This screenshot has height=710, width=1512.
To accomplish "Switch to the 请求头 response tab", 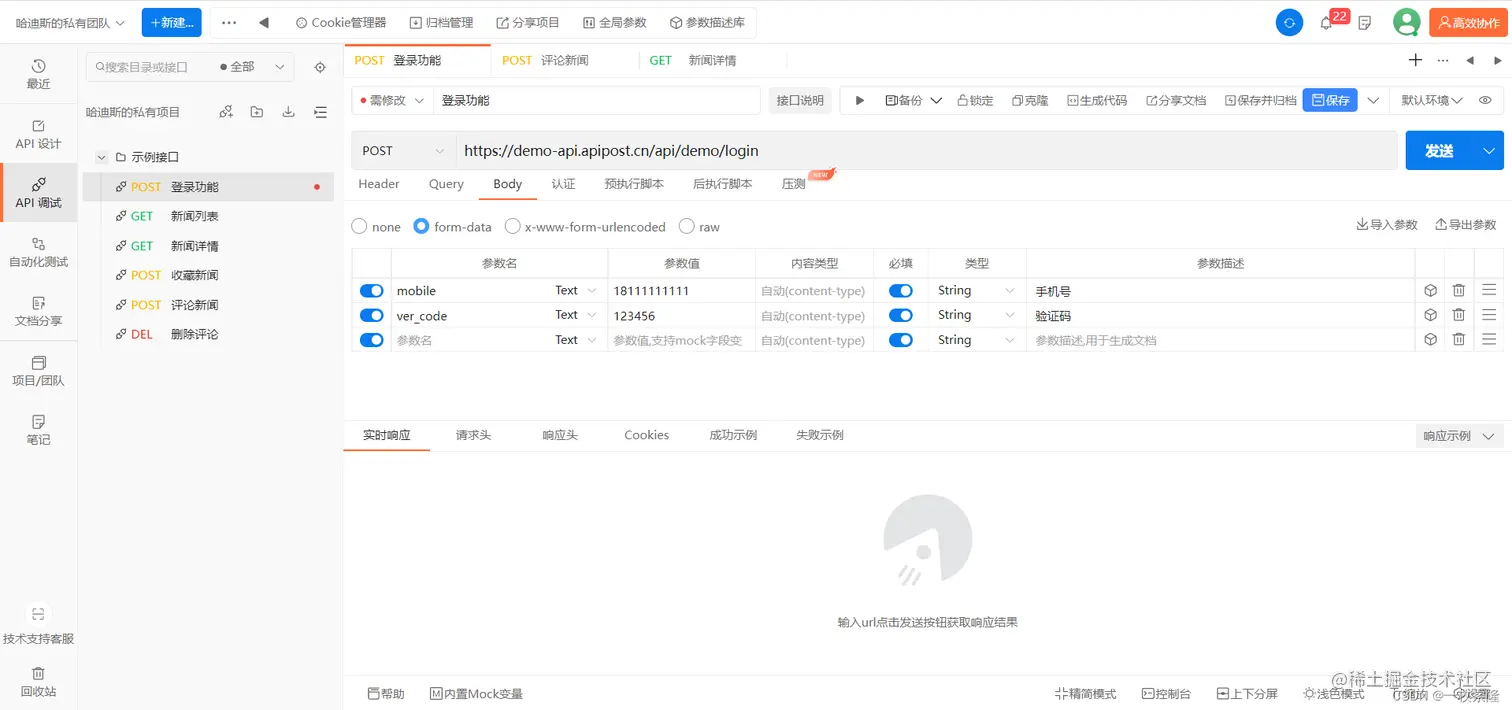I will point(473,435).
